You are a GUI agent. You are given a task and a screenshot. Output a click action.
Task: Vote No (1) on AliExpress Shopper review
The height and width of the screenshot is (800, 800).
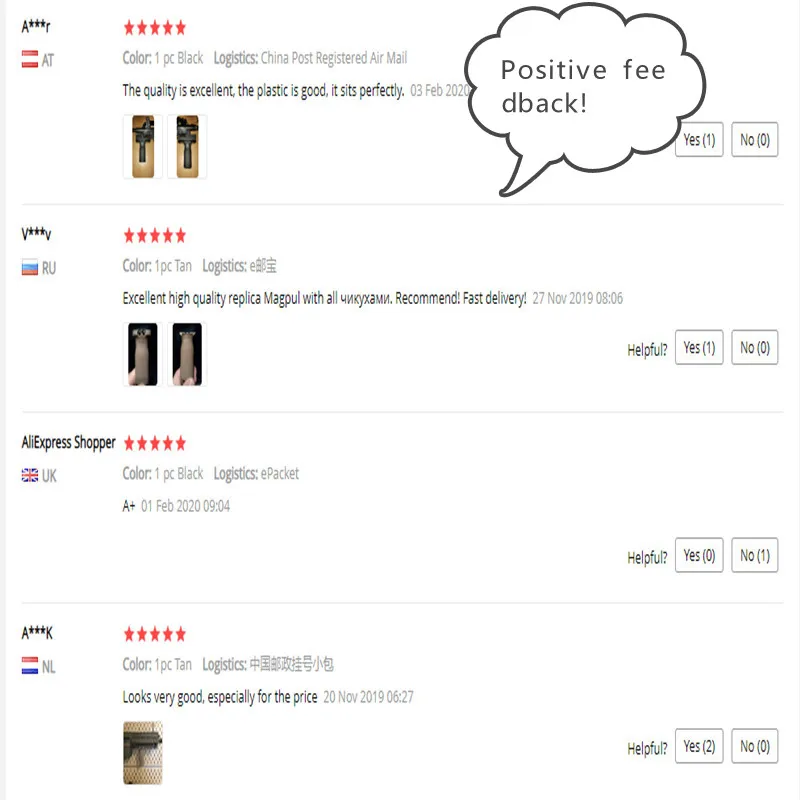[x=755, y=555]
